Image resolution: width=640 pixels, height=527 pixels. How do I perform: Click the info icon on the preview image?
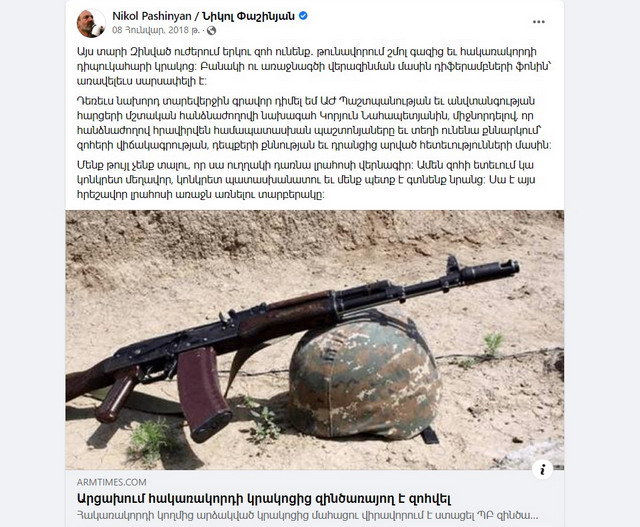(x=542, y=469)
